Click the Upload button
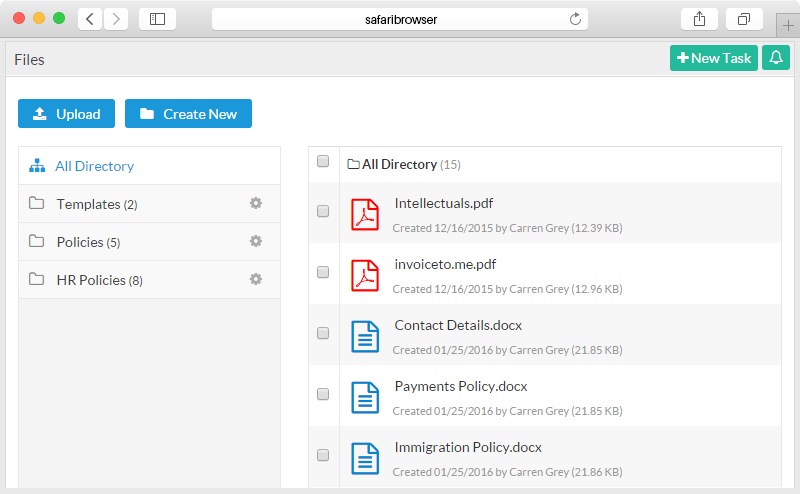The height and width of the screenshot is (494, 800). [x=66, y=113]
